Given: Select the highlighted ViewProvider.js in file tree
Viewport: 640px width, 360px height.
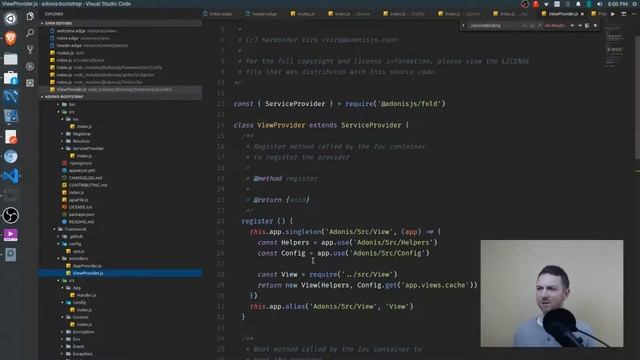Looking at the screenshot, I should click(120, 273).
